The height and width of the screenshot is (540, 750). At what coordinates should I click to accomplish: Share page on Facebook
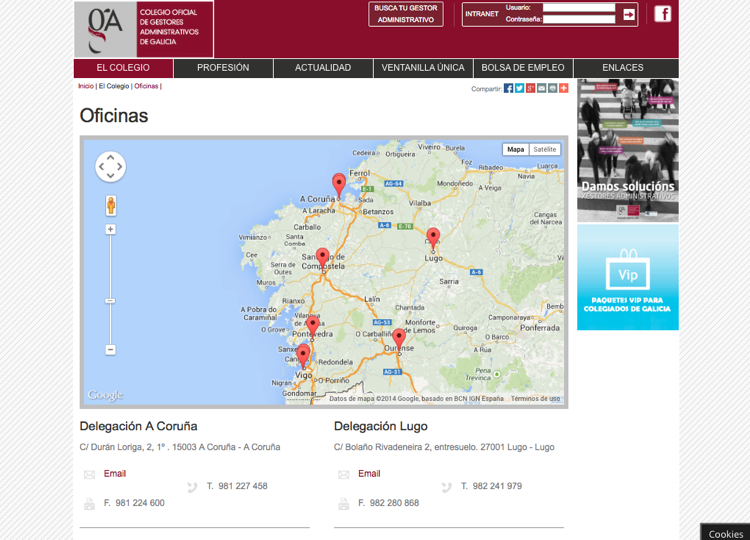tap(508, 88)
